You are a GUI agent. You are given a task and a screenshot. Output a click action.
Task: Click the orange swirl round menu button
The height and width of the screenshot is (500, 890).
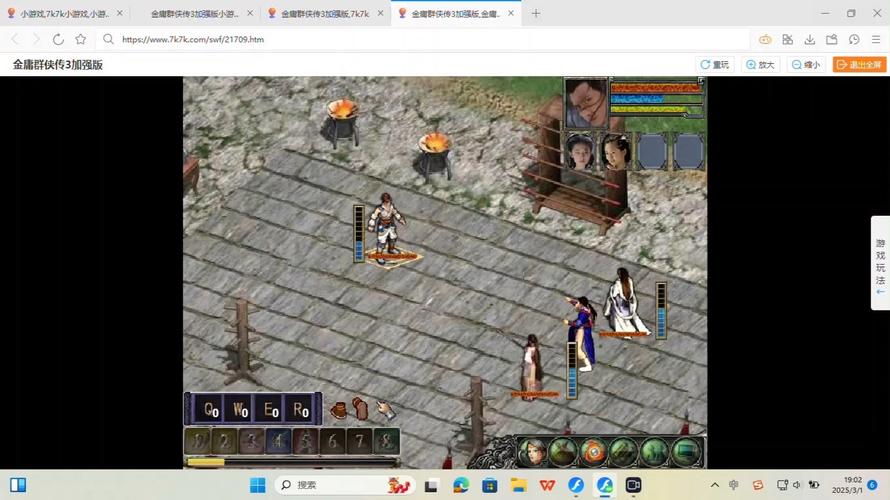coord(594,452)
